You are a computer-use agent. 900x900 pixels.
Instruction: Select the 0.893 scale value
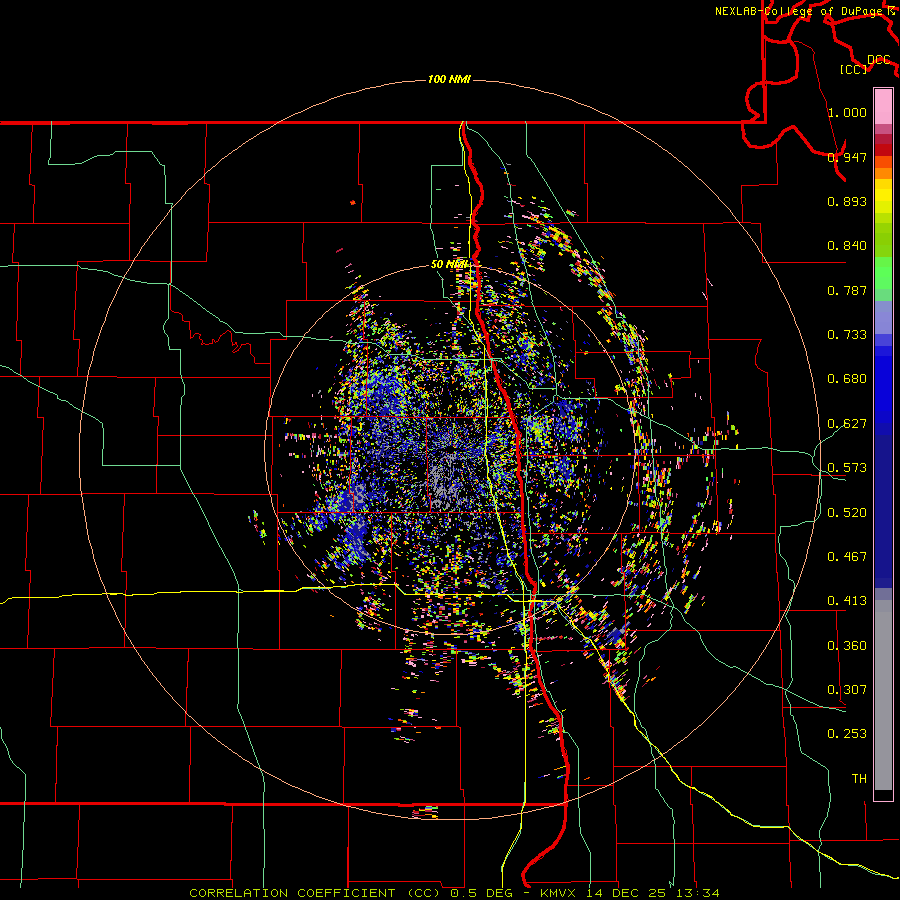click(x=847, y=201)
